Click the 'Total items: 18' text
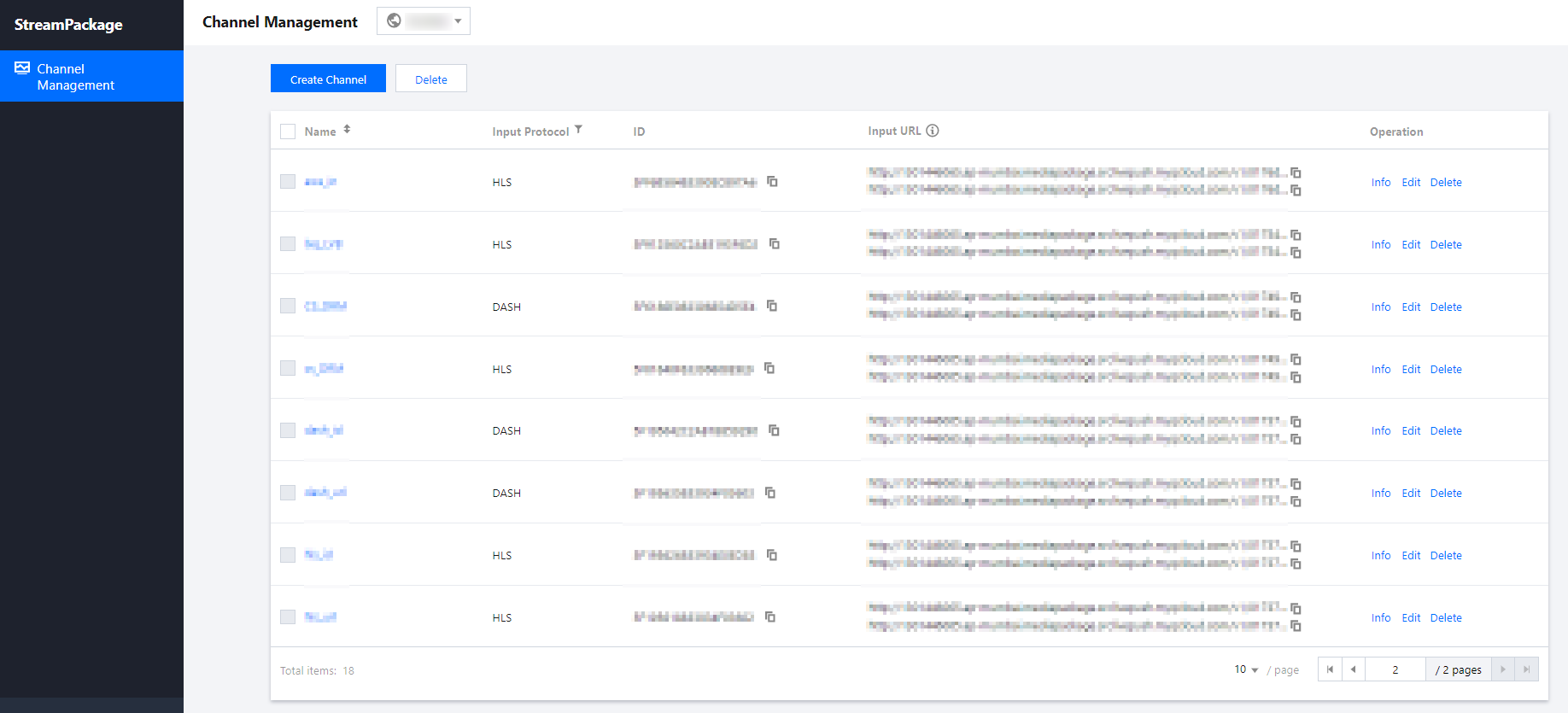The image size is (1568, 713). click(x=317, y=670)
